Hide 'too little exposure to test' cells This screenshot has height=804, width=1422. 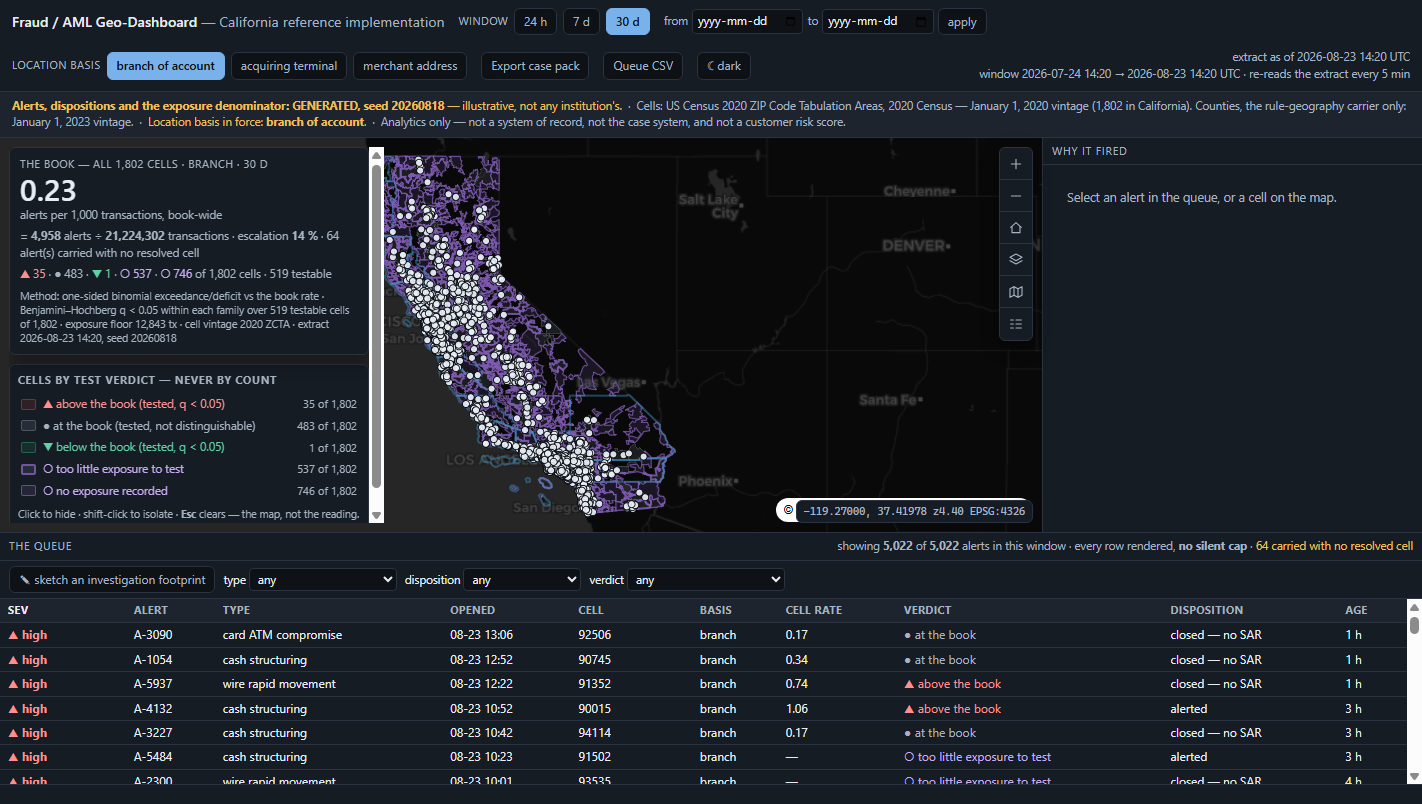click(188, 469)
